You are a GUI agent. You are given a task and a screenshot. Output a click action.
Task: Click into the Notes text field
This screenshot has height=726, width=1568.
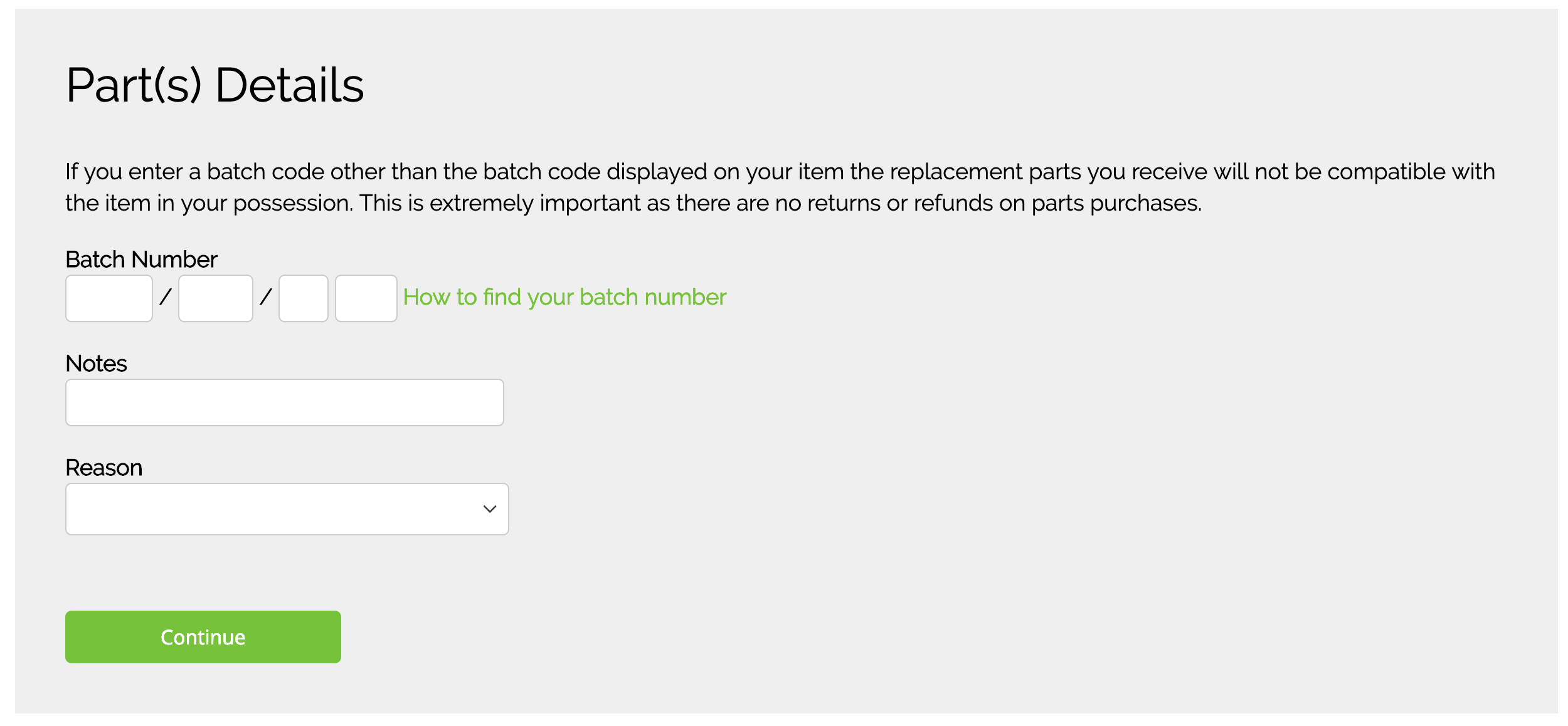285,402
